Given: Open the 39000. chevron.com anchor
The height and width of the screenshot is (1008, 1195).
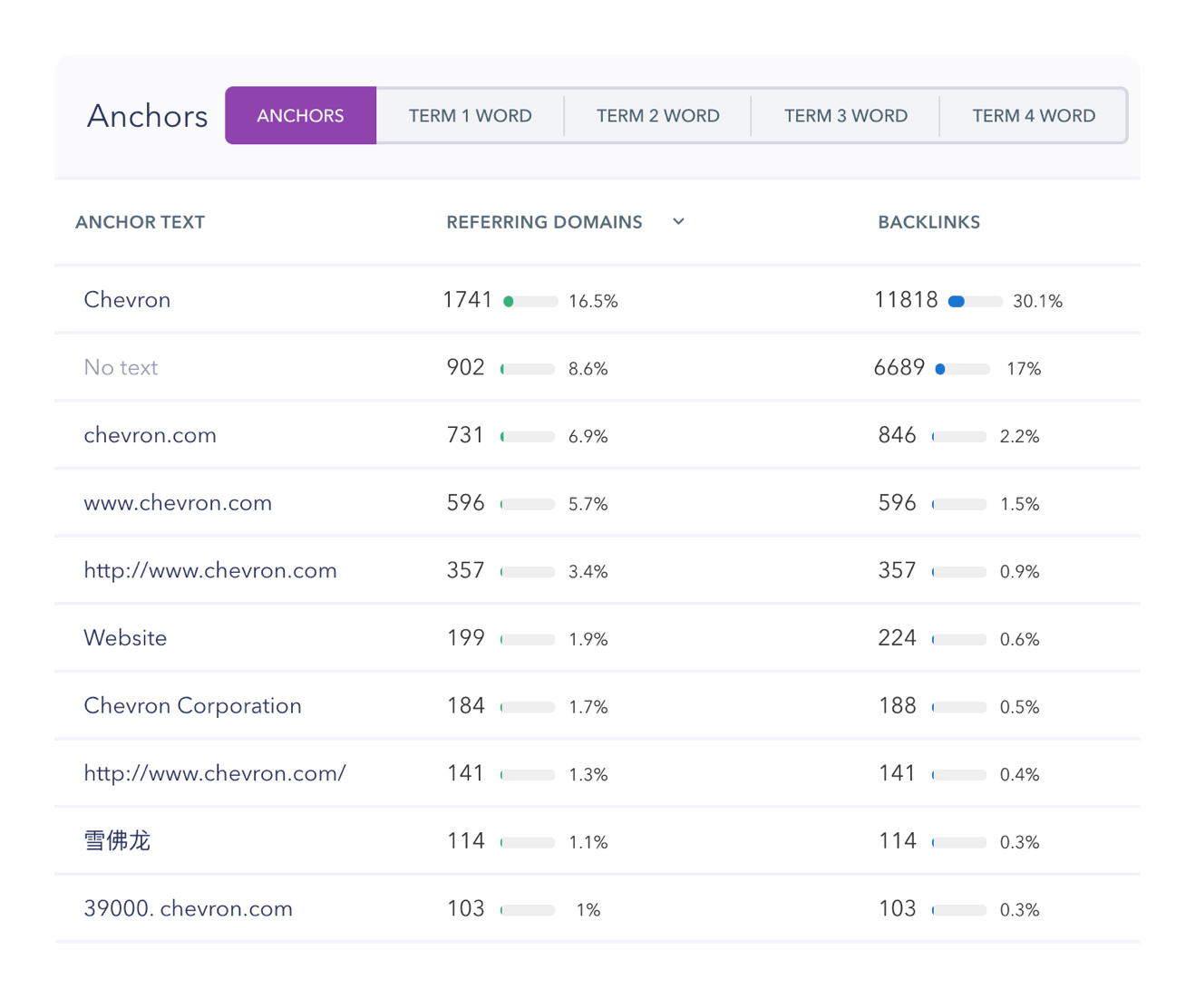Looking at the screenshot, I should pos(188,909).
